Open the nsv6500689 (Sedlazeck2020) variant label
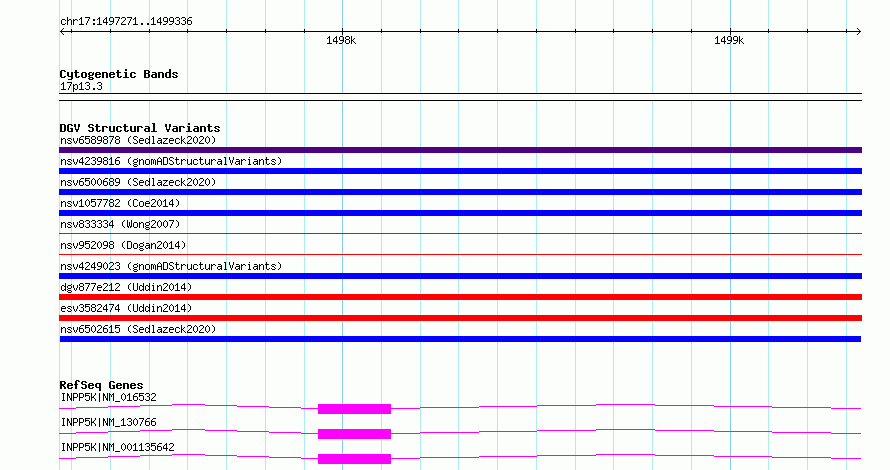 138,182
